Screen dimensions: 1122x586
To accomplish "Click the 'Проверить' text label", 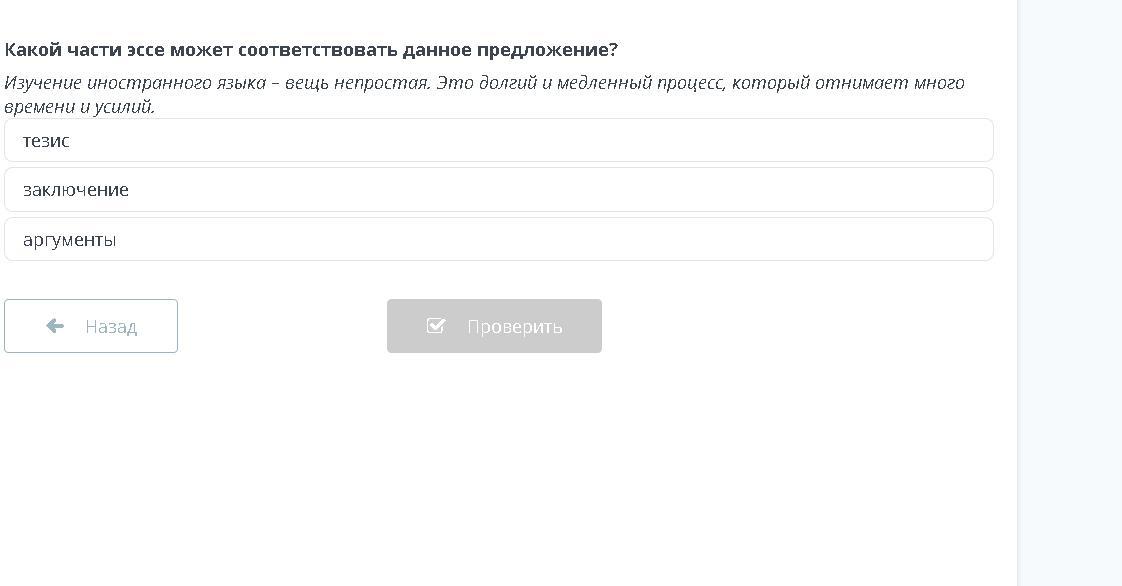I will pos(514,327).
